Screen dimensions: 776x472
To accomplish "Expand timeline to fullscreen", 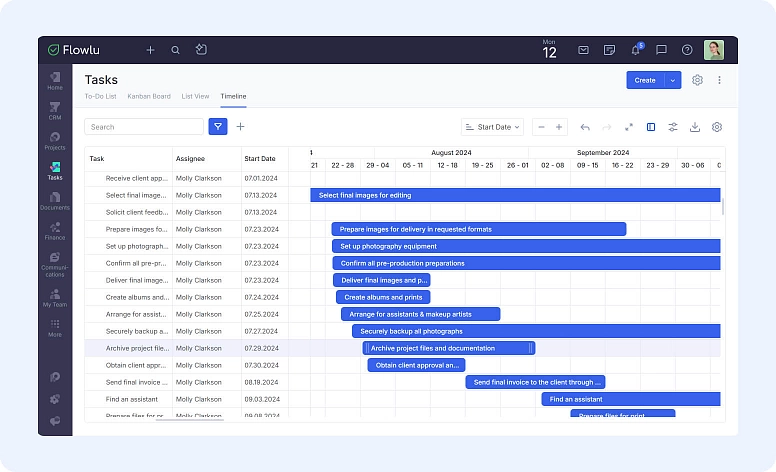I will click(629, 127).
